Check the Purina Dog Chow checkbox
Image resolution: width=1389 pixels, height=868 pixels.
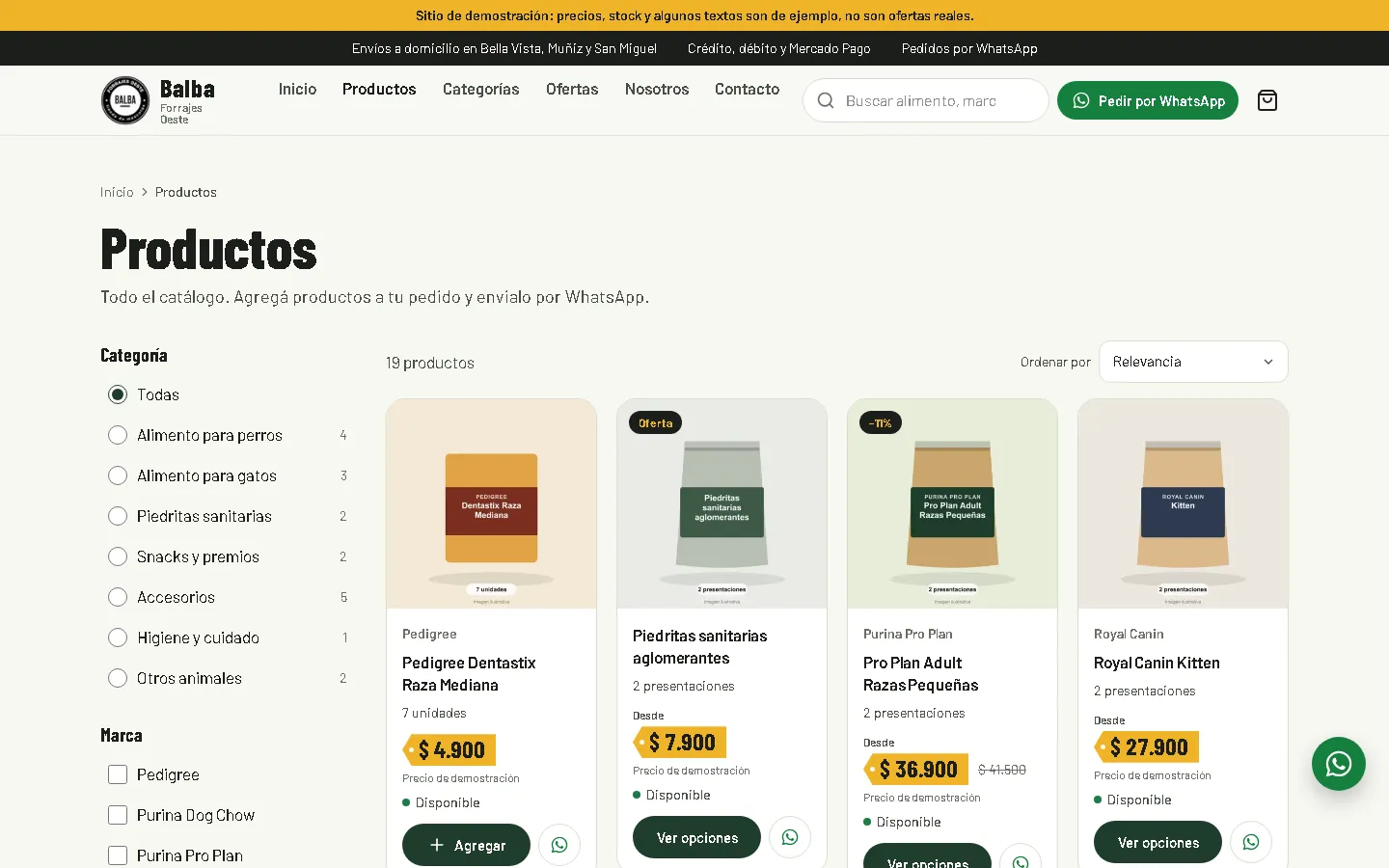point(118,815)
